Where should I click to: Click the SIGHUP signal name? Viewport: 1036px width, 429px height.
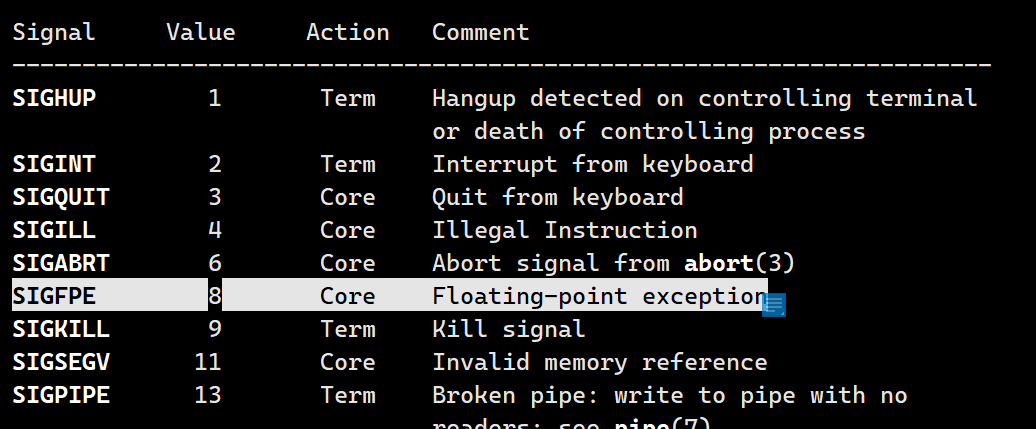pyautogui.click(x=54, y=98)
